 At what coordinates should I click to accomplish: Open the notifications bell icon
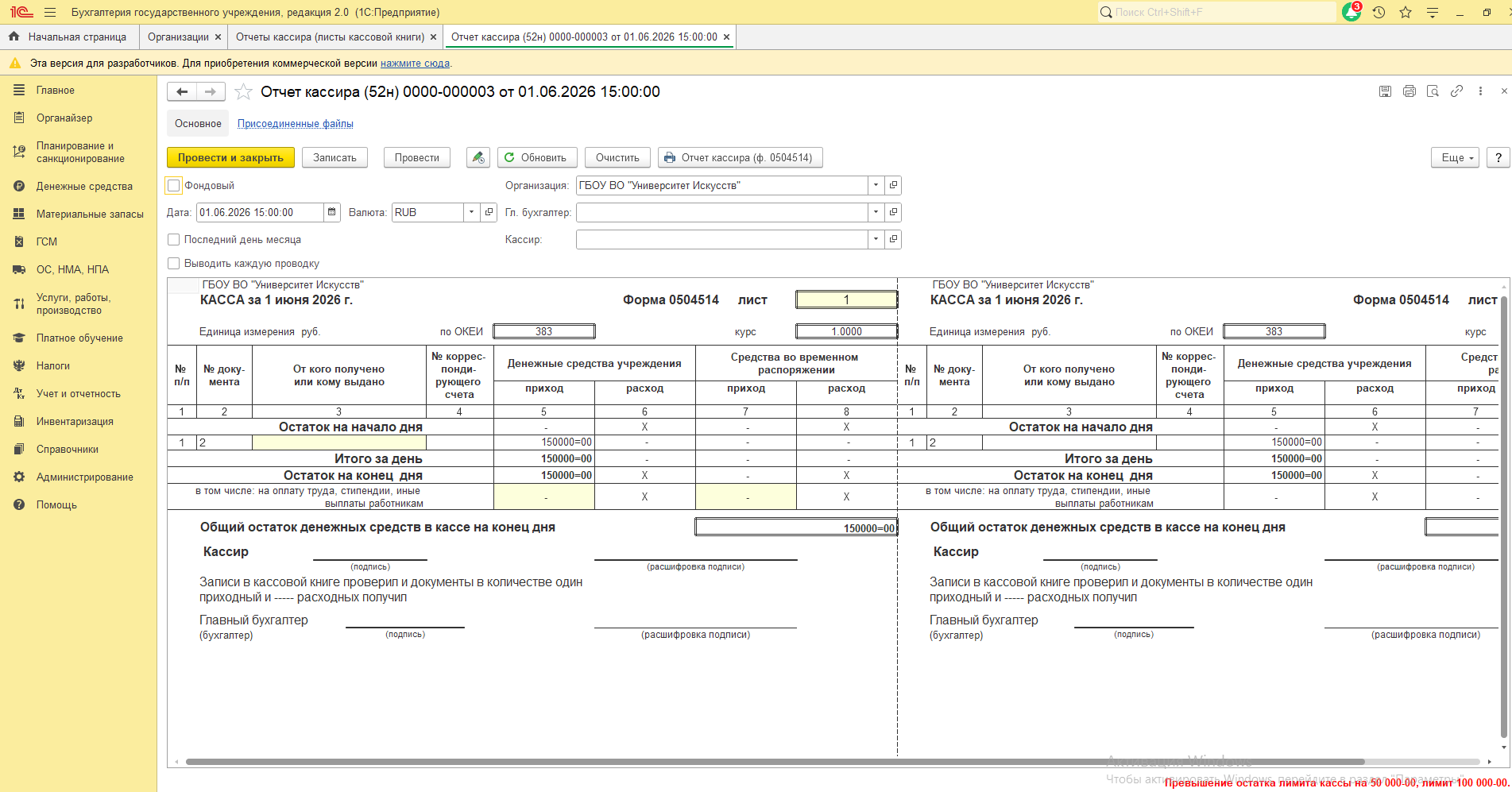pos(1352,12)
